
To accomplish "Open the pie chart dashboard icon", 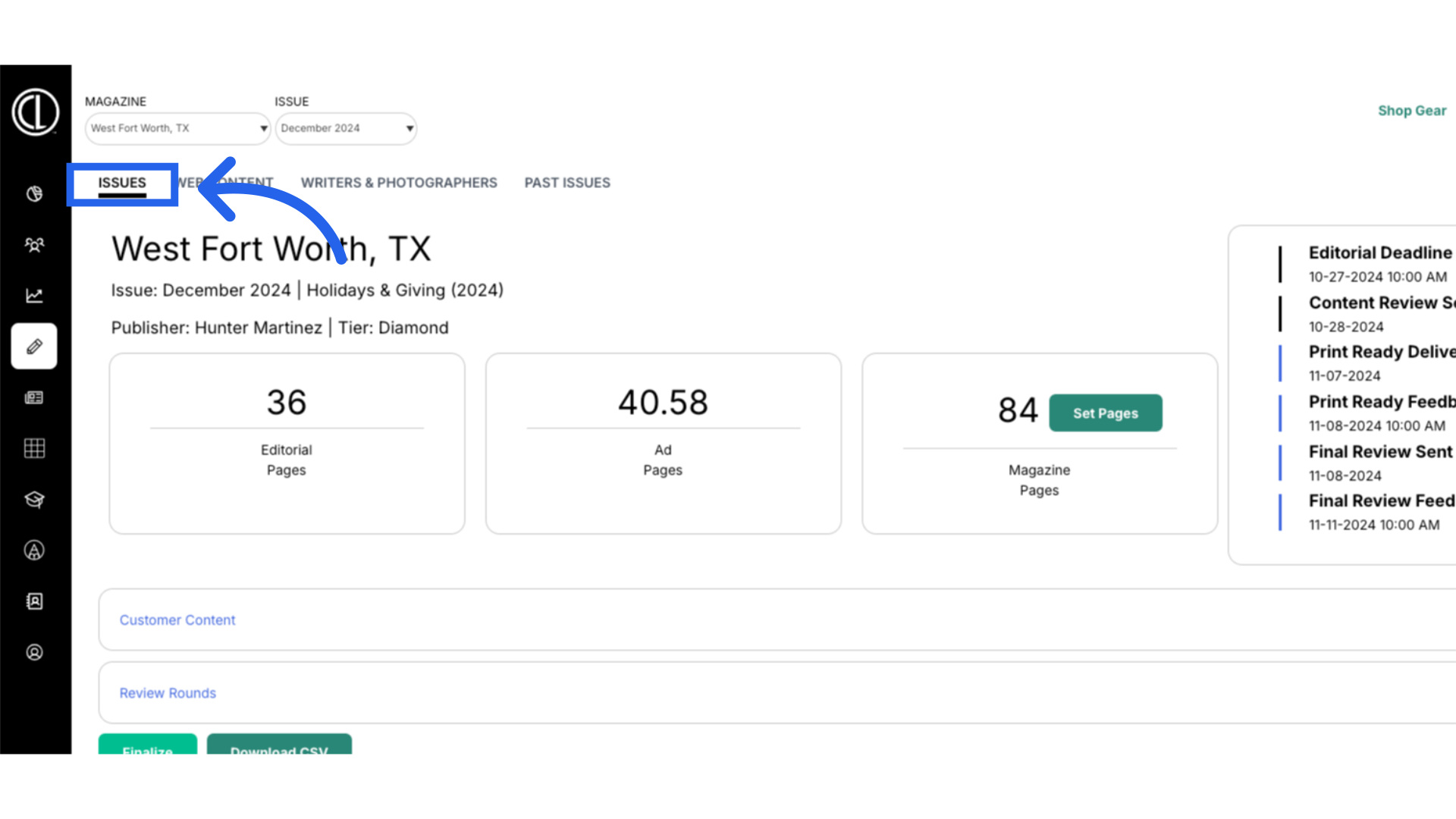I will (x=34, y=194).
